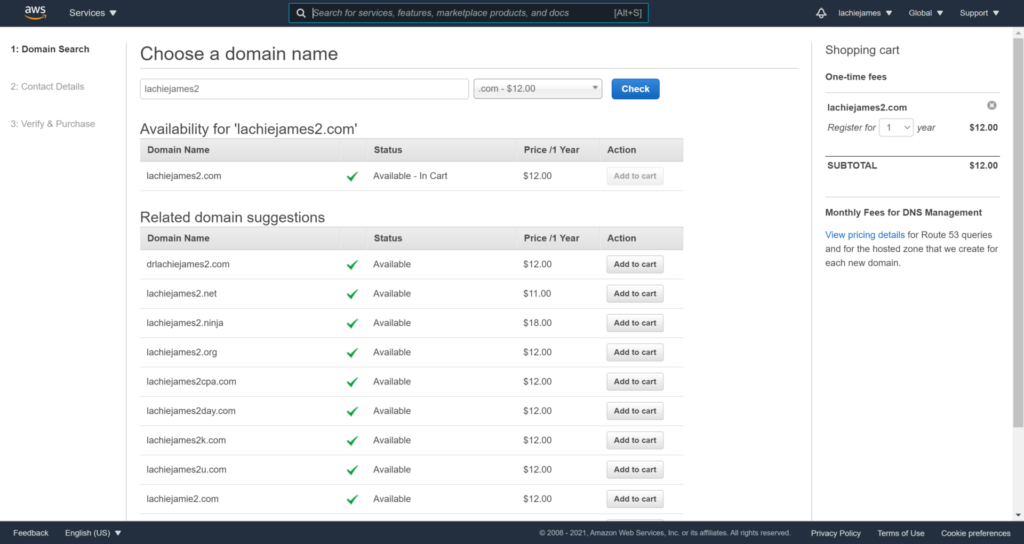Image resolution: width=1024 pixels, height=544 pixels.
Task: Open View pricing details link
Action: point(865,234)
